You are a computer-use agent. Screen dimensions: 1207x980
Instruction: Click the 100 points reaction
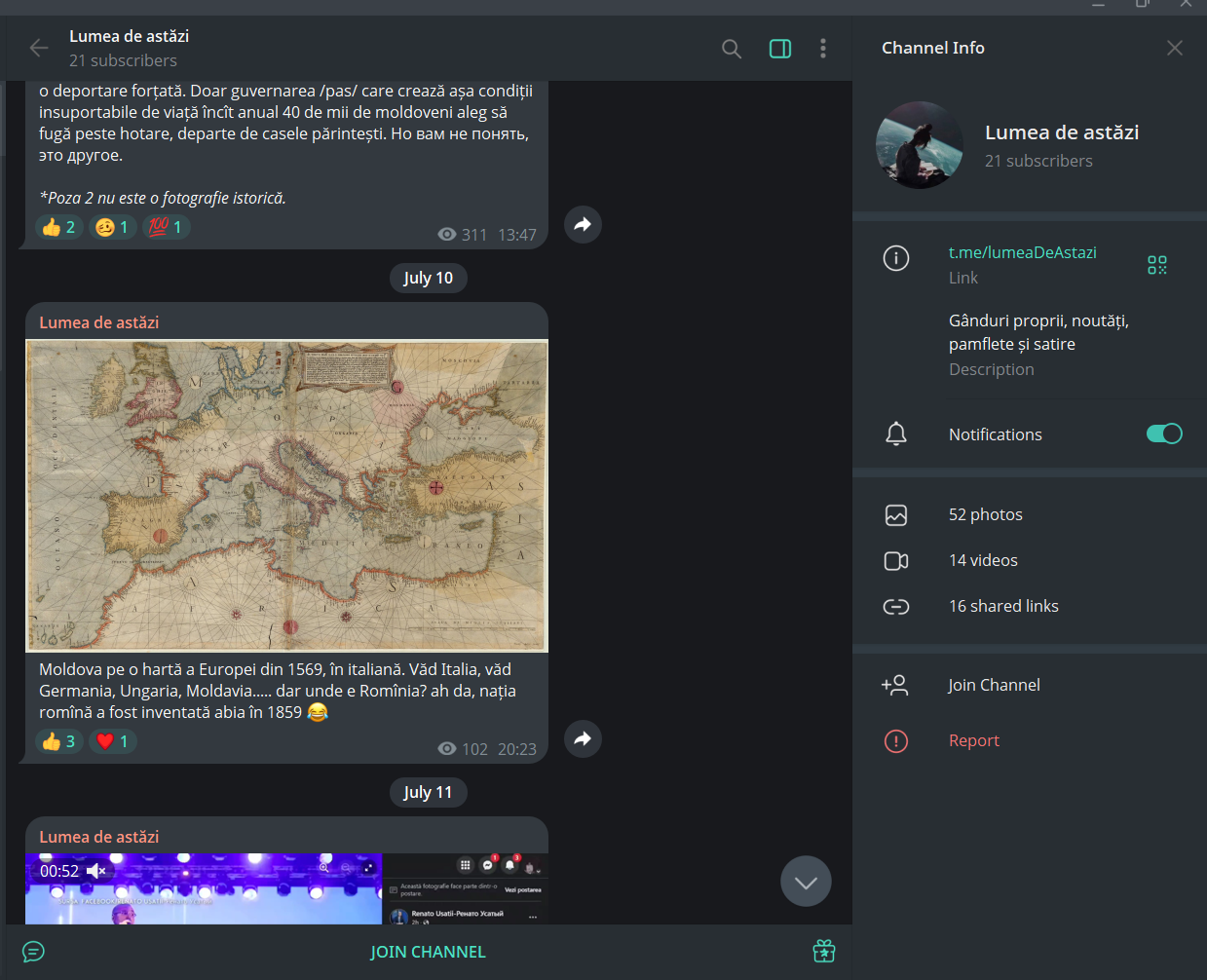[166, 227]
